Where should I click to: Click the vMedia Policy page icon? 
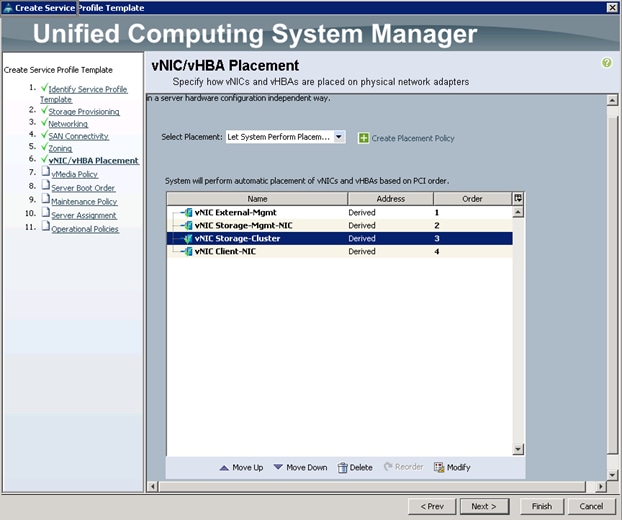coord(46,172)
